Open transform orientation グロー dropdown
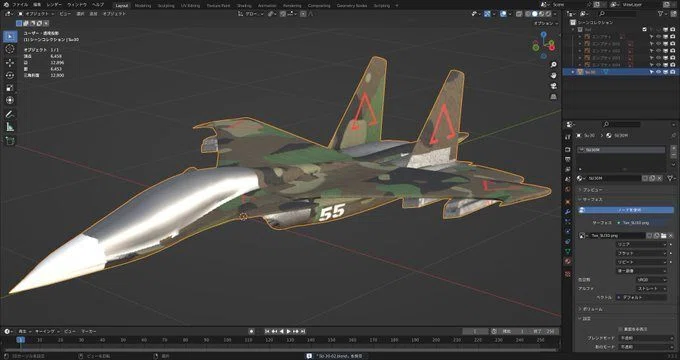This screenshot has width=680, height=360. 251,14
